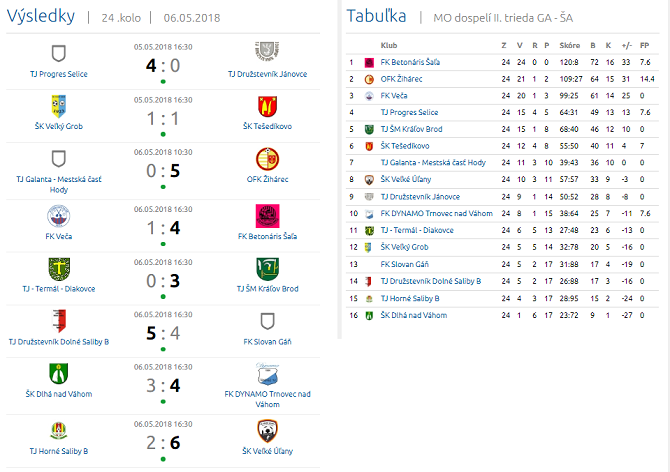Click the Tabuľka heading
The height and width of the screenshot is (472, 670).
pyautogui.click(x=375, y=15)
